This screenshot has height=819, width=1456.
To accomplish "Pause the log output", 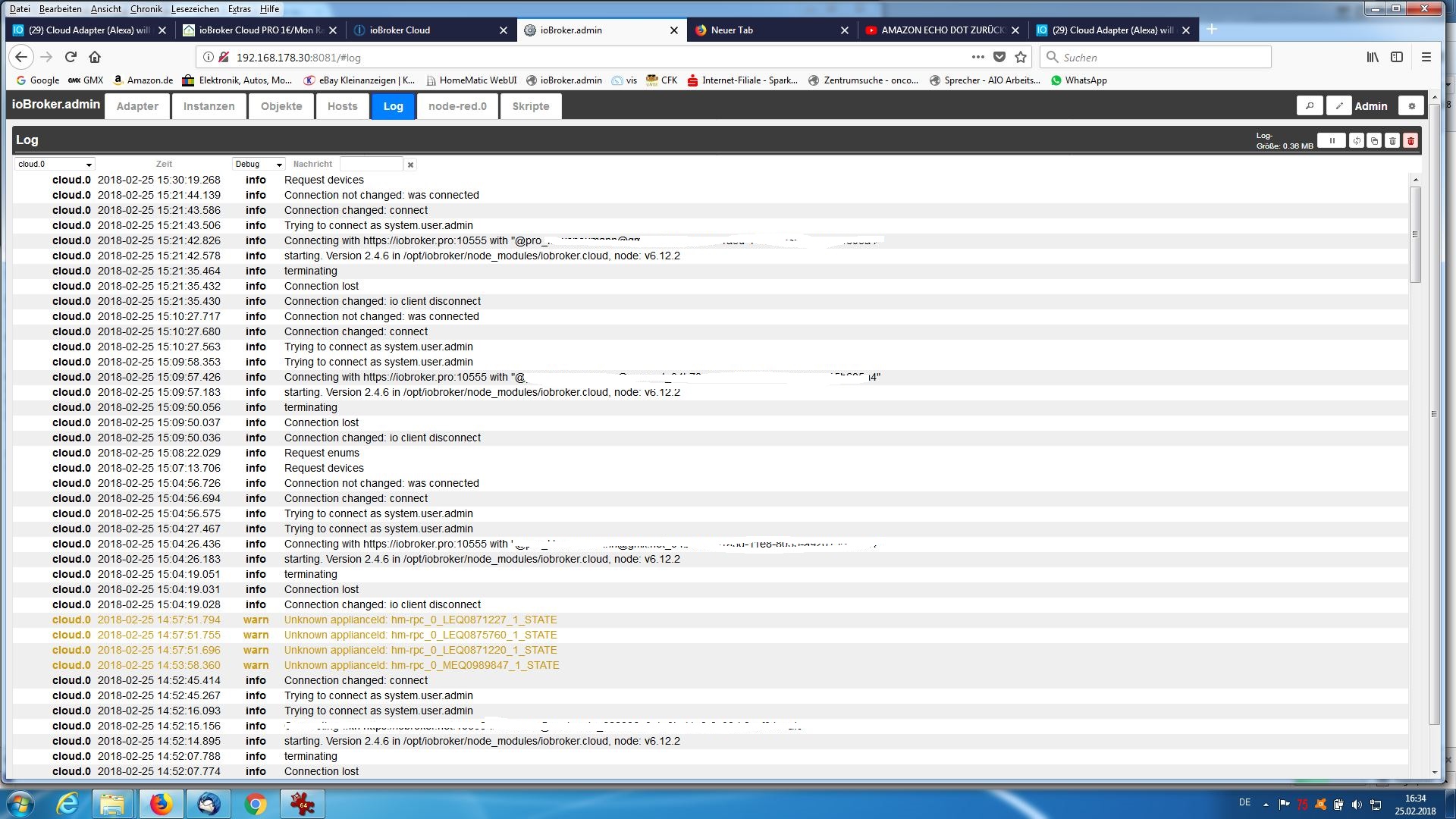I will tap(1331, 140).
